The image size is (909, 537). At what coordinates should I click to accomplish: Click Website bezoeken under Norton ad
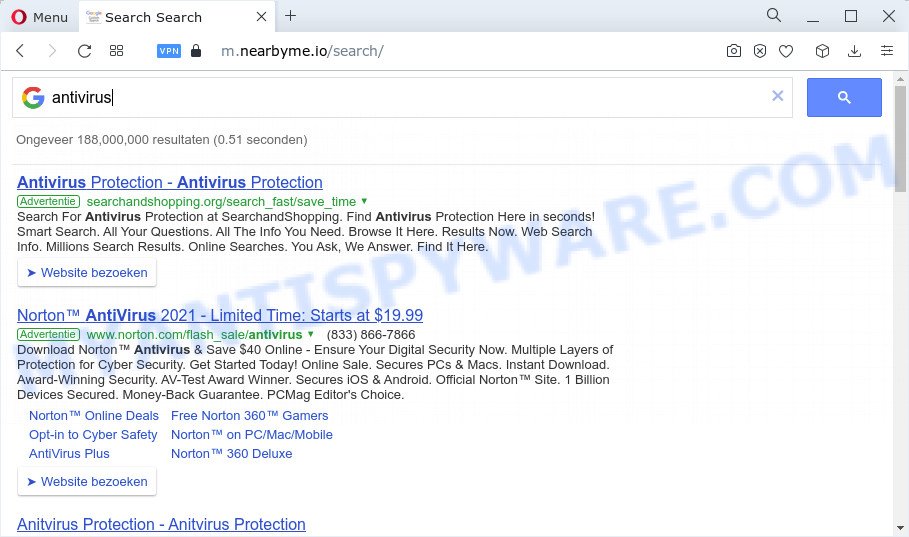click(87, 482)
